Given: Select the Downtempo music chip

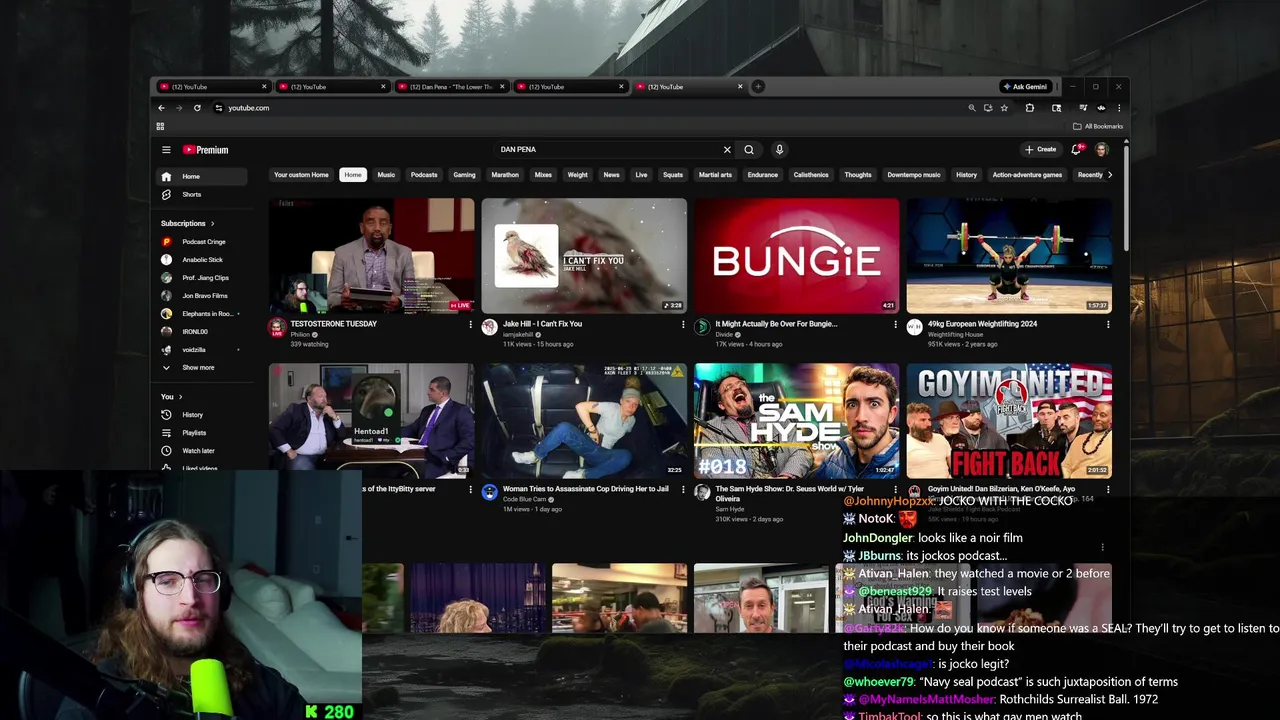Looking at the screenshot, I should [914, 175].
